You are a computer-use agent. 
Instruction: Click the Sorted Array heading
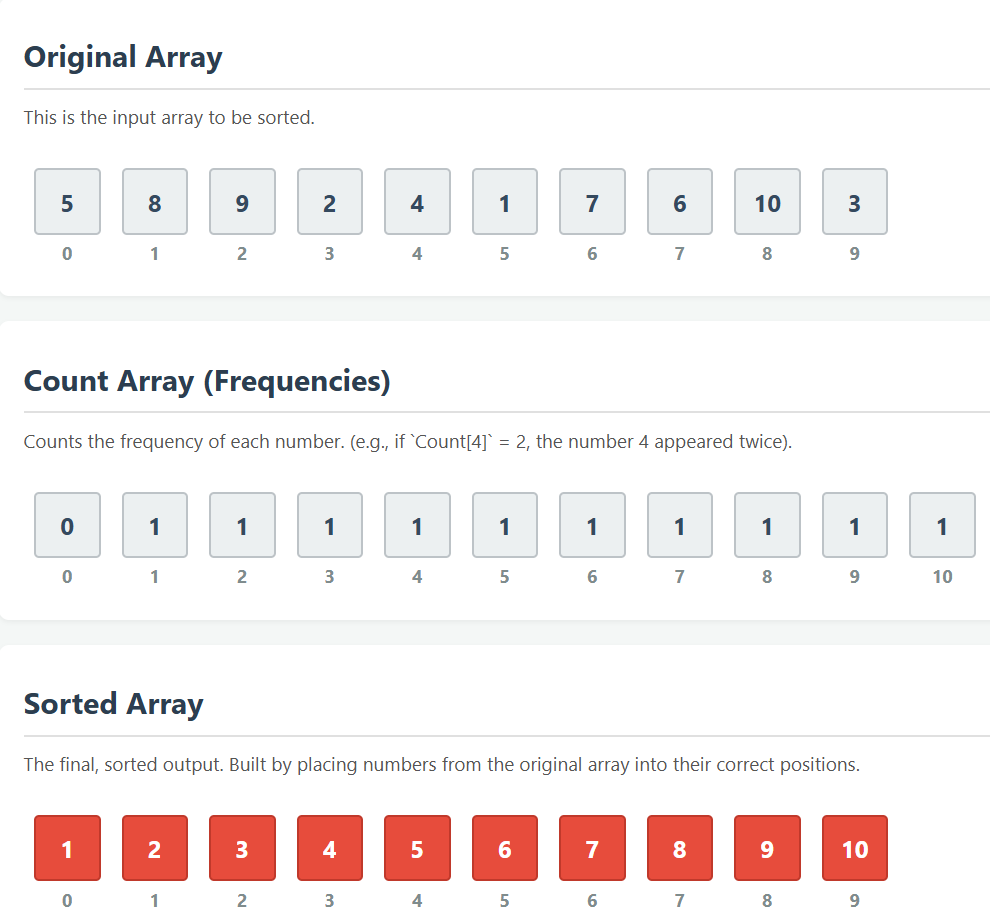114,704
